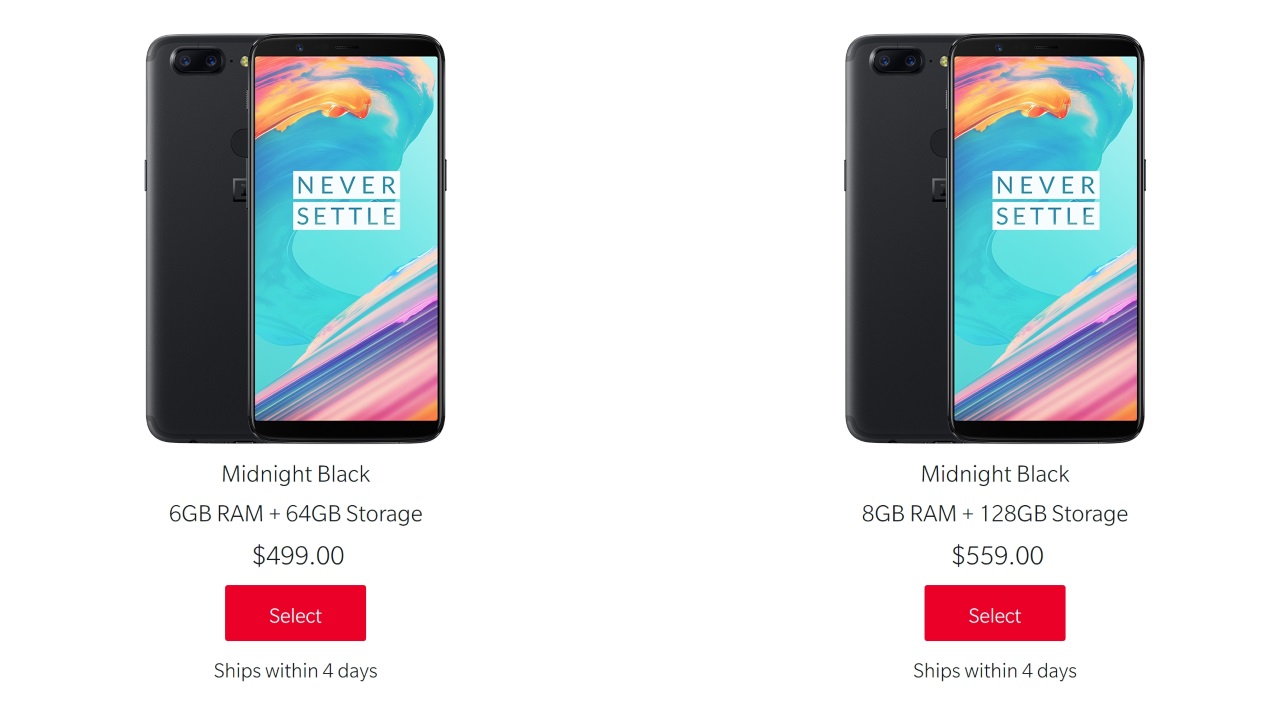Click Select for the 6GB RAM + 64GB model
This screenshot has height=720, width=1280.
(295, 613)
